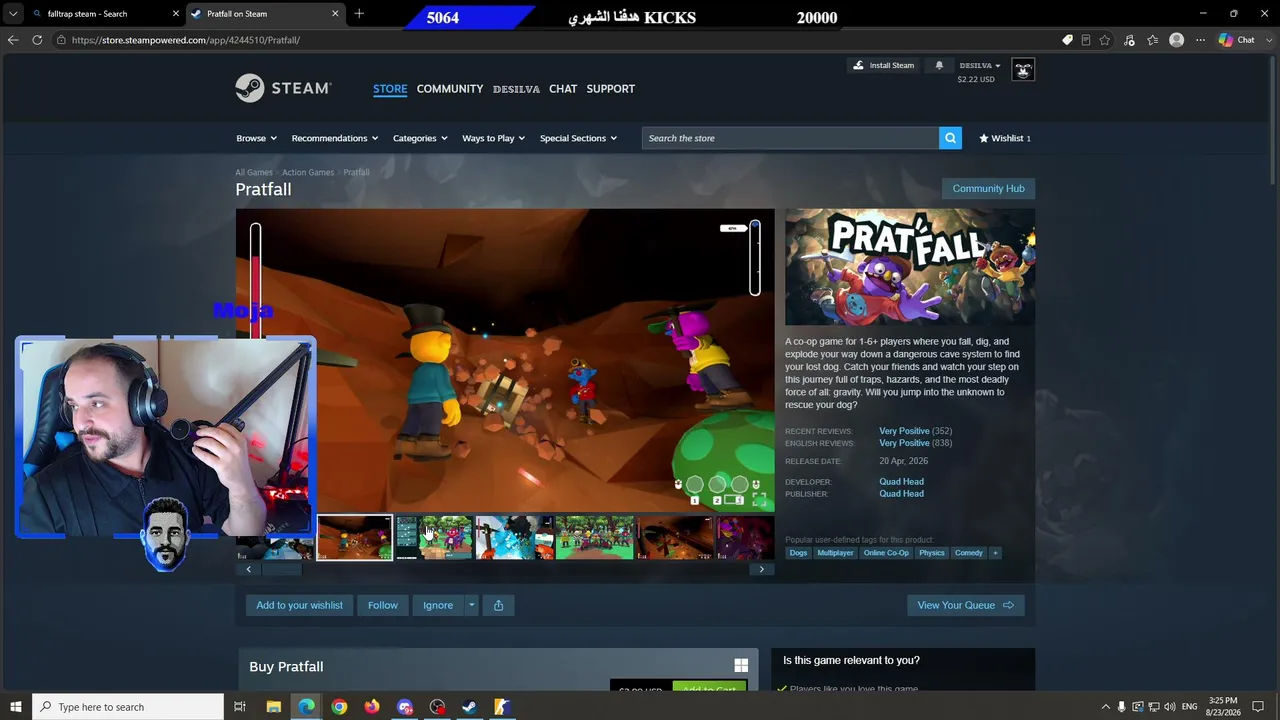
Task: Click the browser address bar URL
Action: pyautogui.click(x=186, y=40)
